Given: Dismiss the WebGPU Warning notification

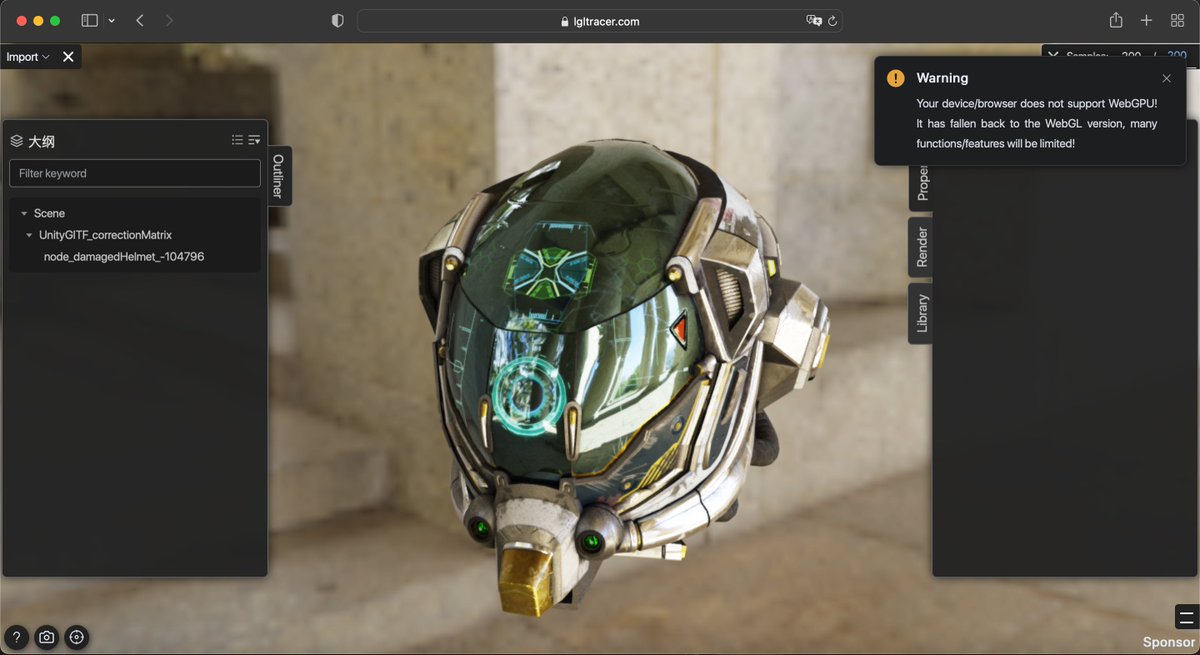Looking at the screenshot, I should click(x=1166, y=78).
